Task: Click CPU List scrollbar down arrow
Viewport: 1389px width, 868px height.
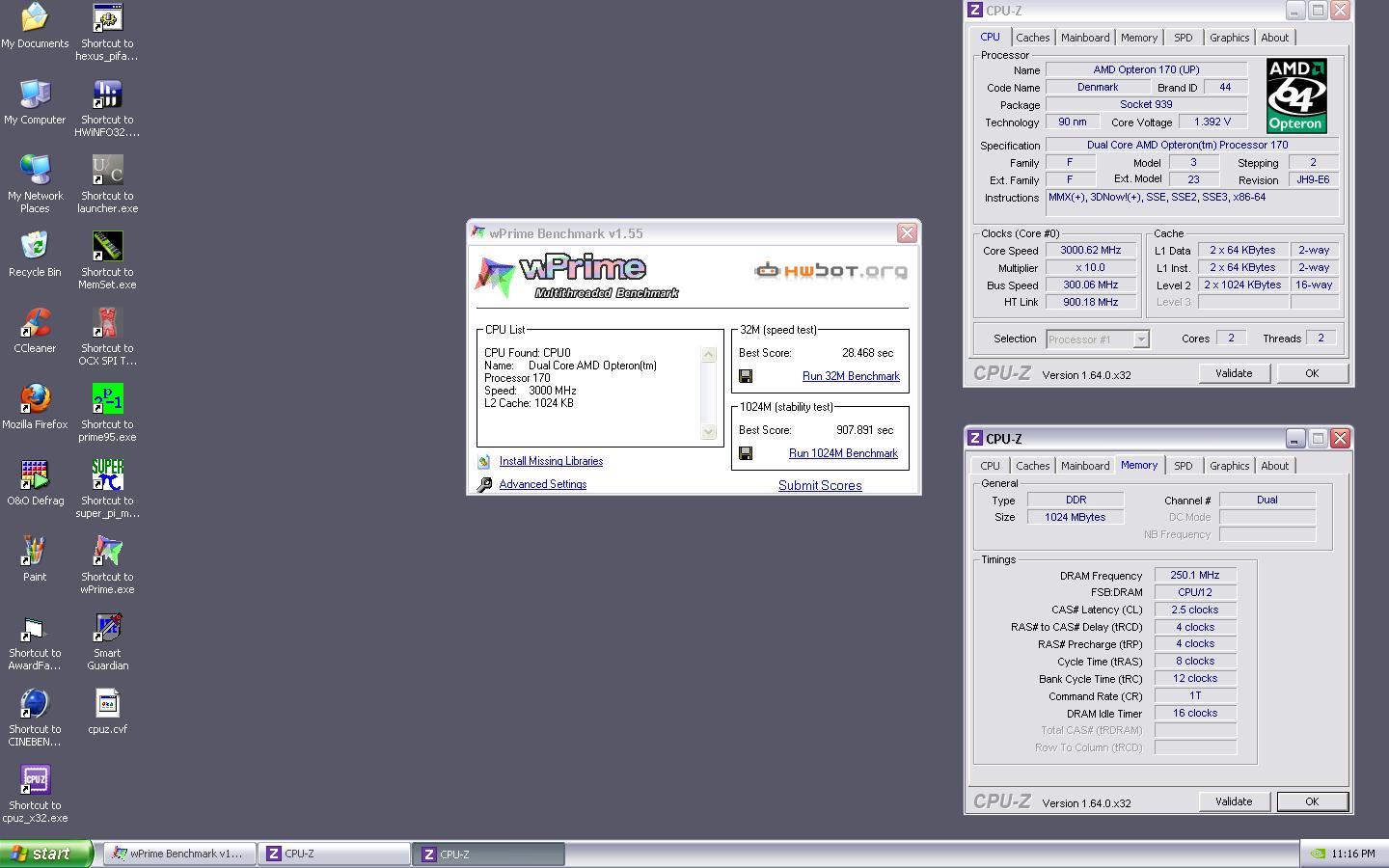Action: pos(708,432)
